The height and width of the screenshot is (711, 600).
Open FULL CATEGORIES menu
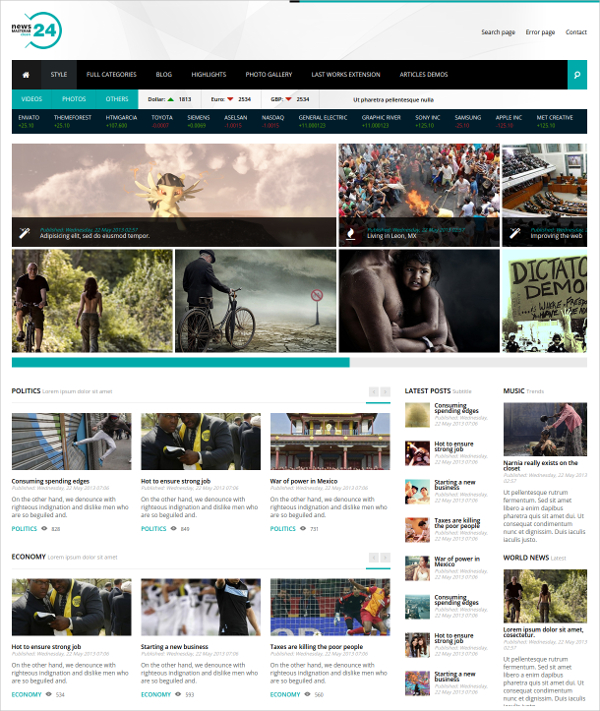[112, 75]
